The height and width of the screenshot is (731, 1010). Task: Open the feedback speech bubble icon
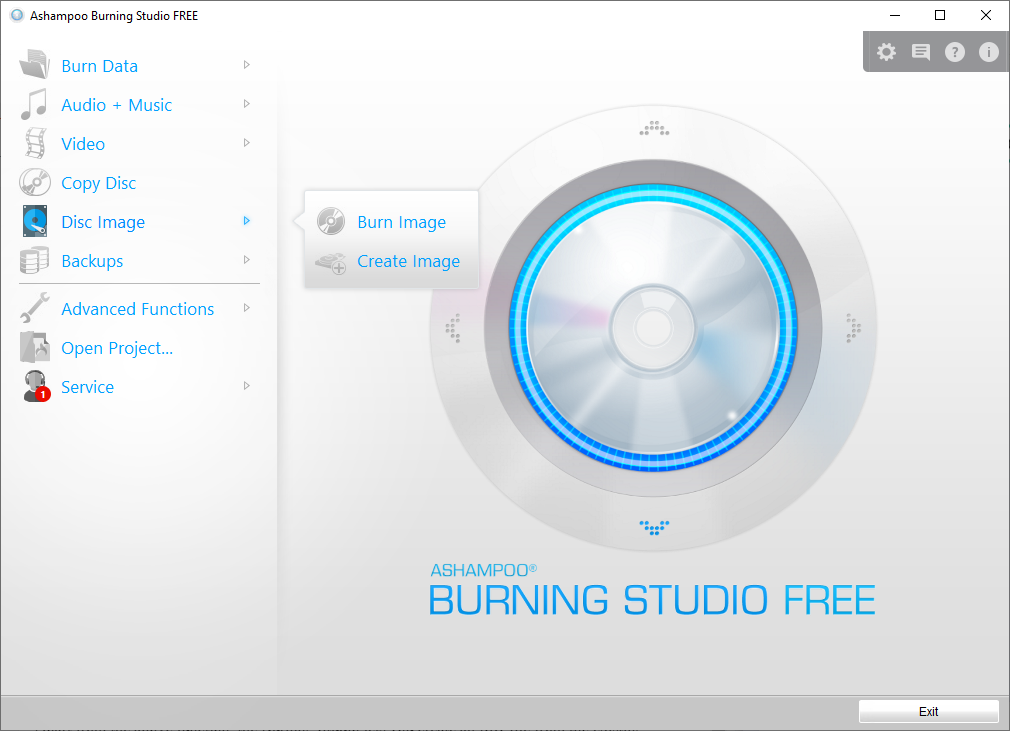pyautogui.click(x=920, y=52)
